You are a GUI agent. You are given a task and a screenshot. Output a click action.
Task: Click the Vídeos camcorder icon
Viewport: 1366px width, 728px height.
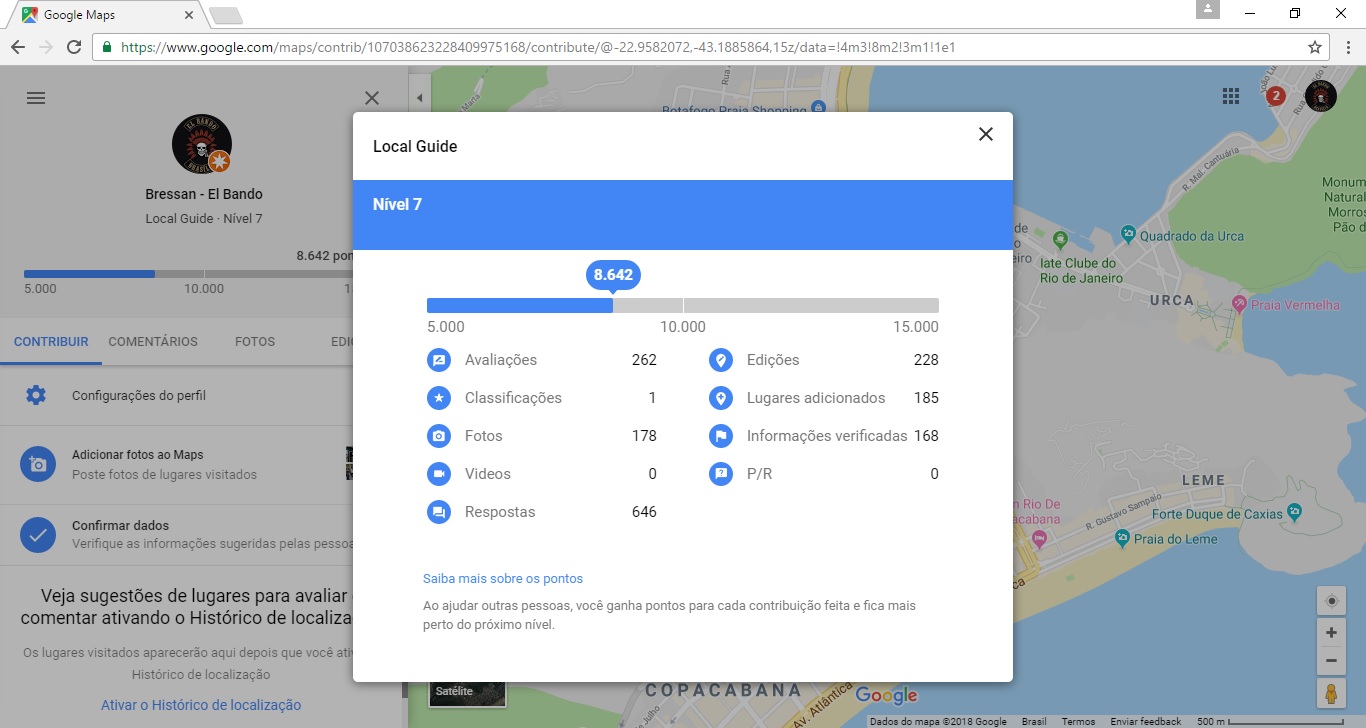coord(438,474)
